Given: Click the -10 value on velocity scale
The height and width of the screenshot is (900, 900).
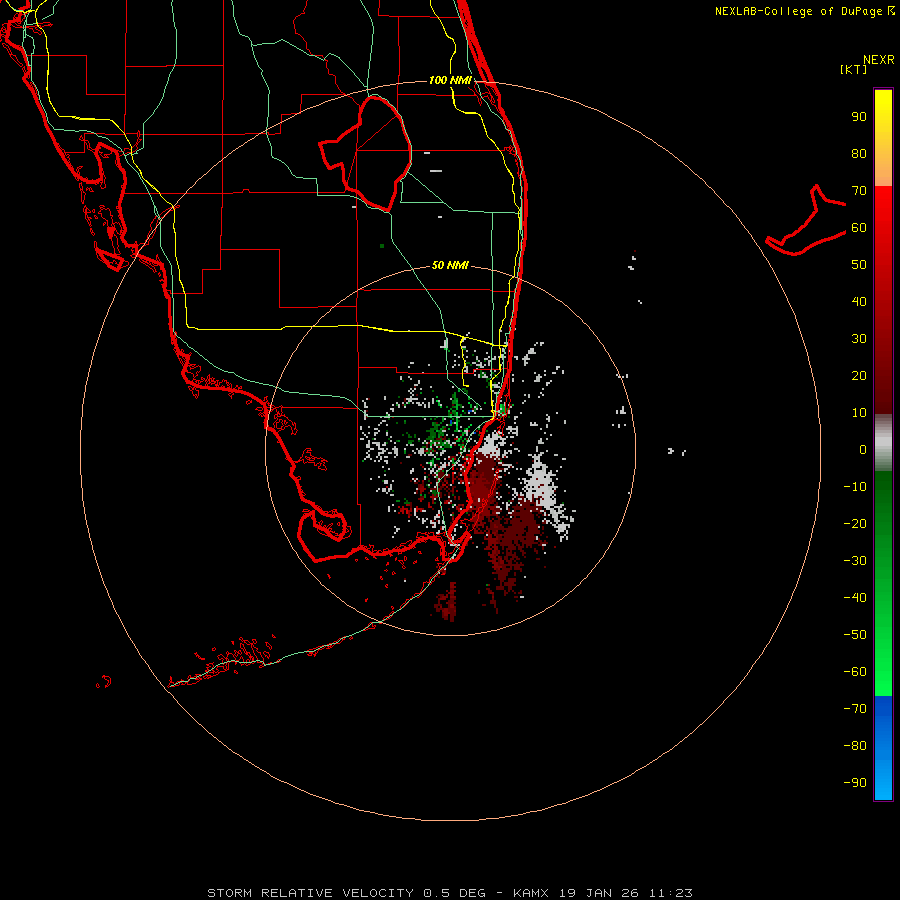Looking at the screenshot, I should [855, 487].
